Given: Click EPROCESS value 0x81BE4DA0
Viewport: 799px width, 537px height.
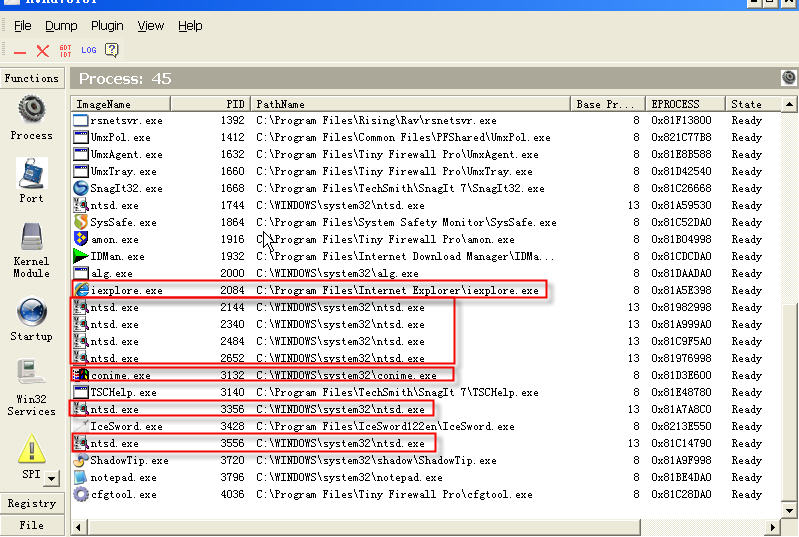Looking at the screenshot, I should pos(681,477).
